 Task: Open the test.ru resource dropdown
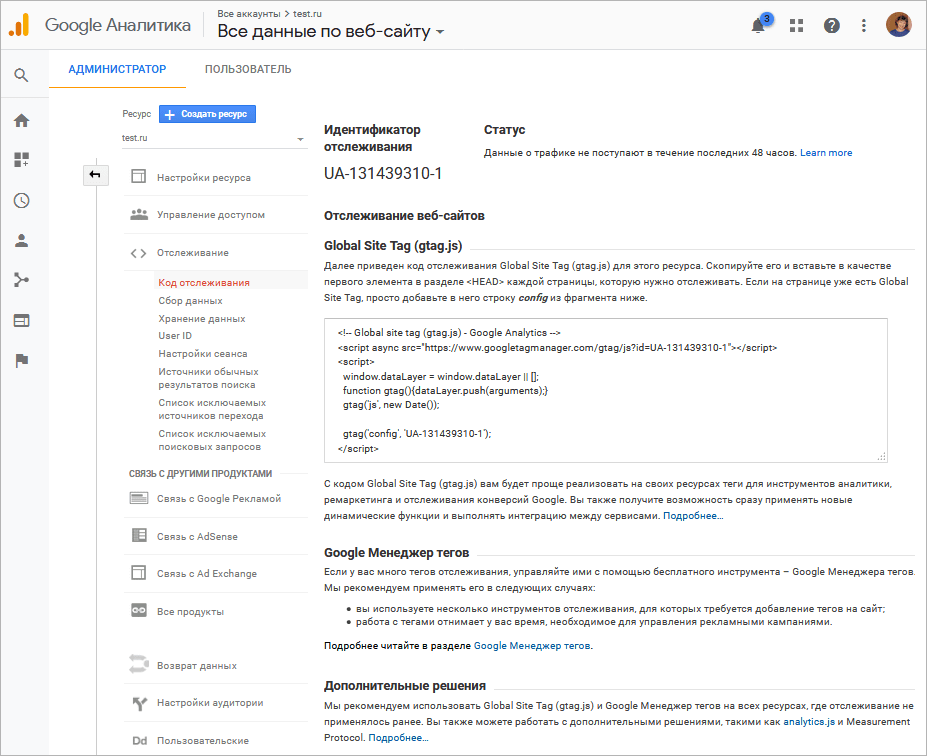tap(213, 138)
